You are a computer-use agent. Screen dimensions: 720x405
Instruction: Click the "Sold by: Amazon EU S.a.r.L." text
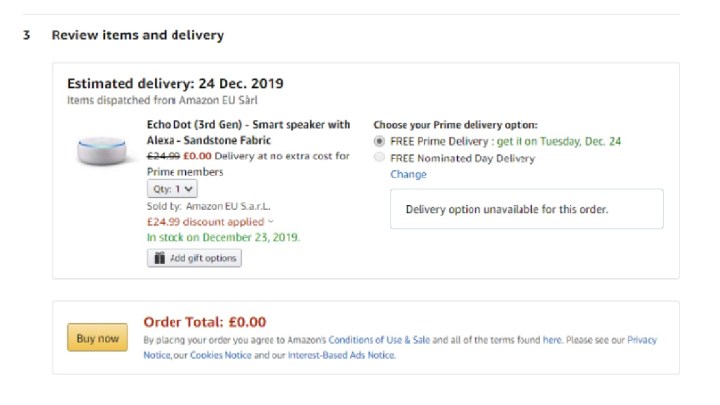[x=208, y=205]
